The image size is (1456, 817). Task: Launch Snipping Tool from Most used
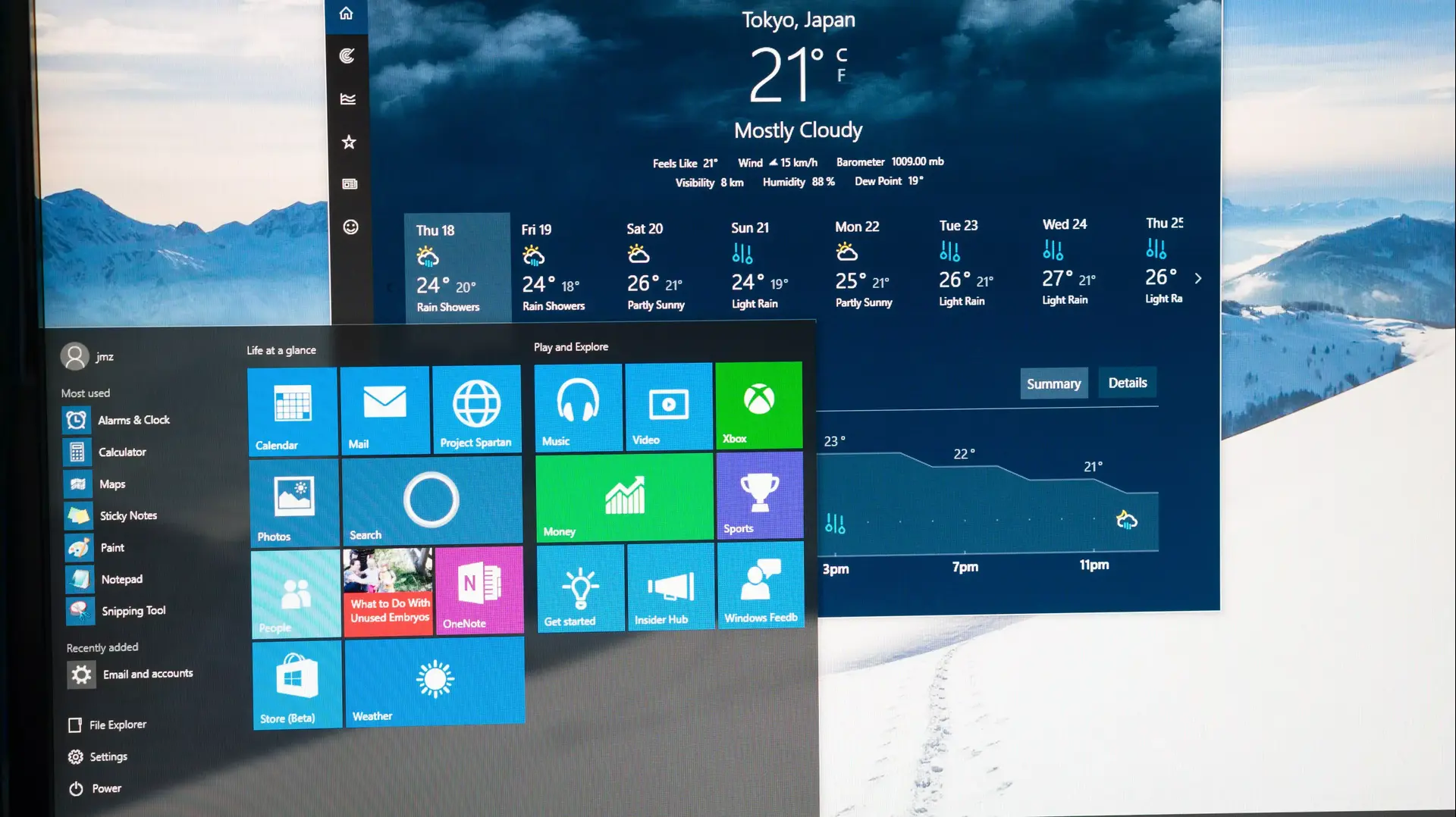click(x=117, y=611)
